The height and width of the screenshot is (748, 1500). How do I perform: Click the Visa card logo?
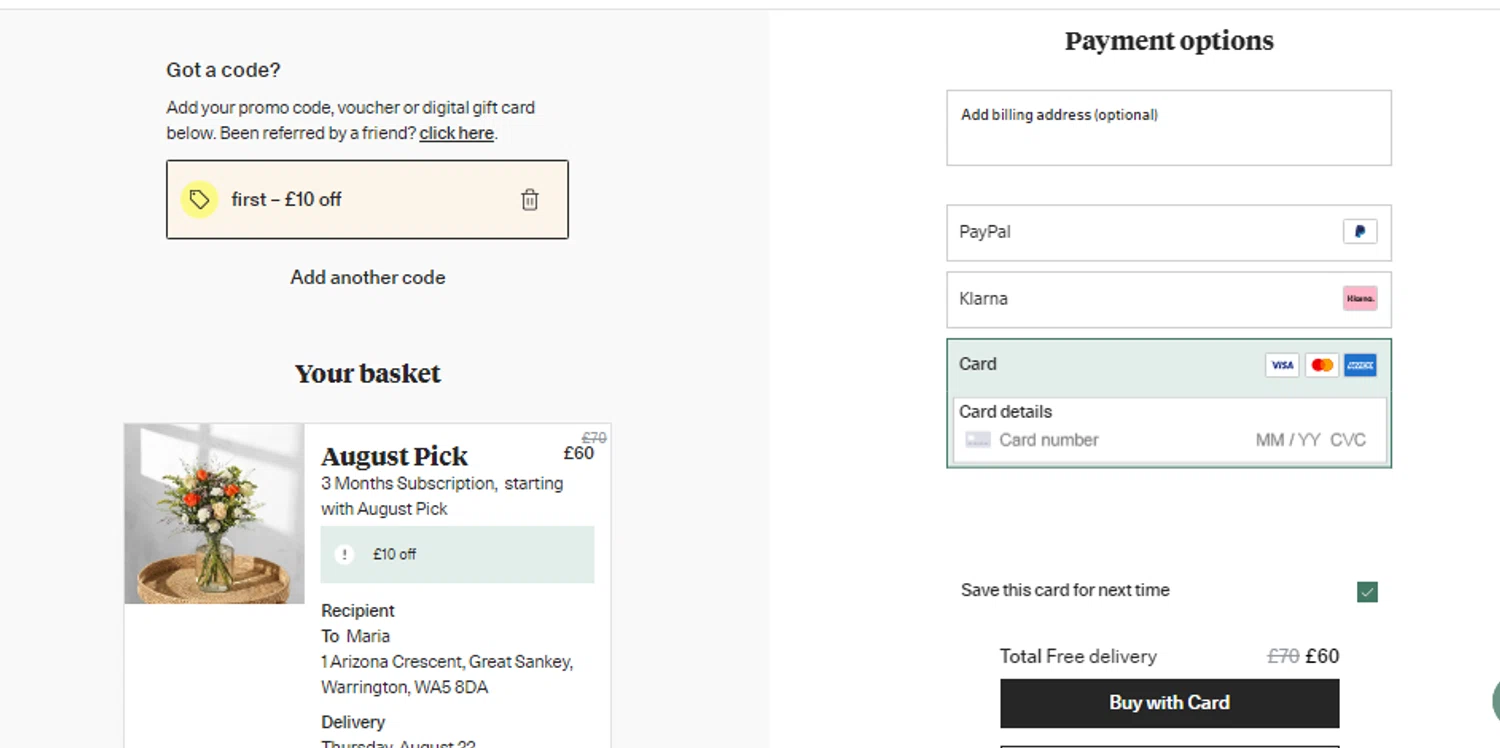(x=1282, y=365)
